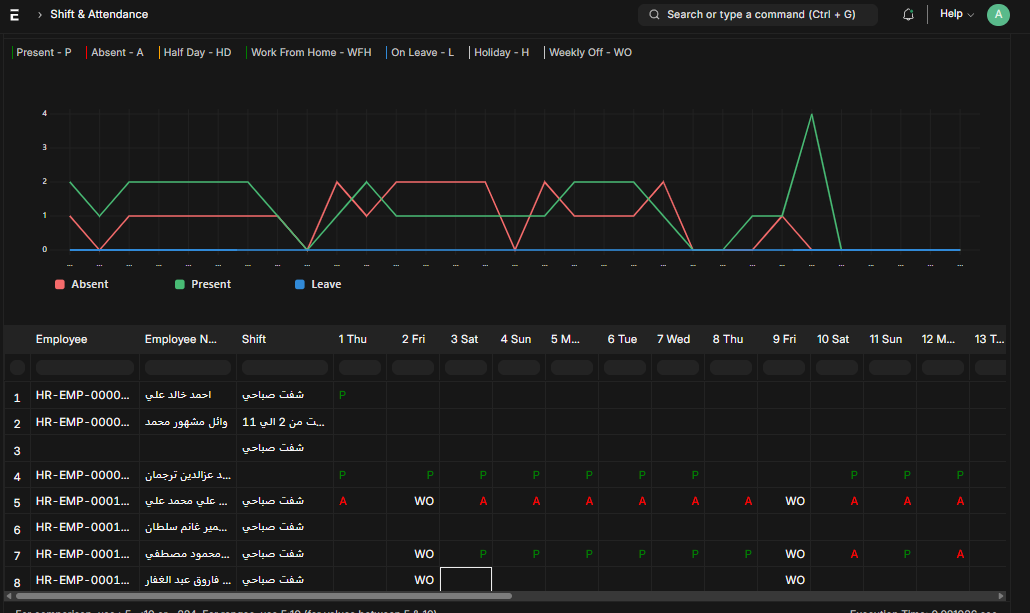The image size is (1030, 613).
Task: Toggle Leave series in chart legend
Action: click(x=317, y=285)
